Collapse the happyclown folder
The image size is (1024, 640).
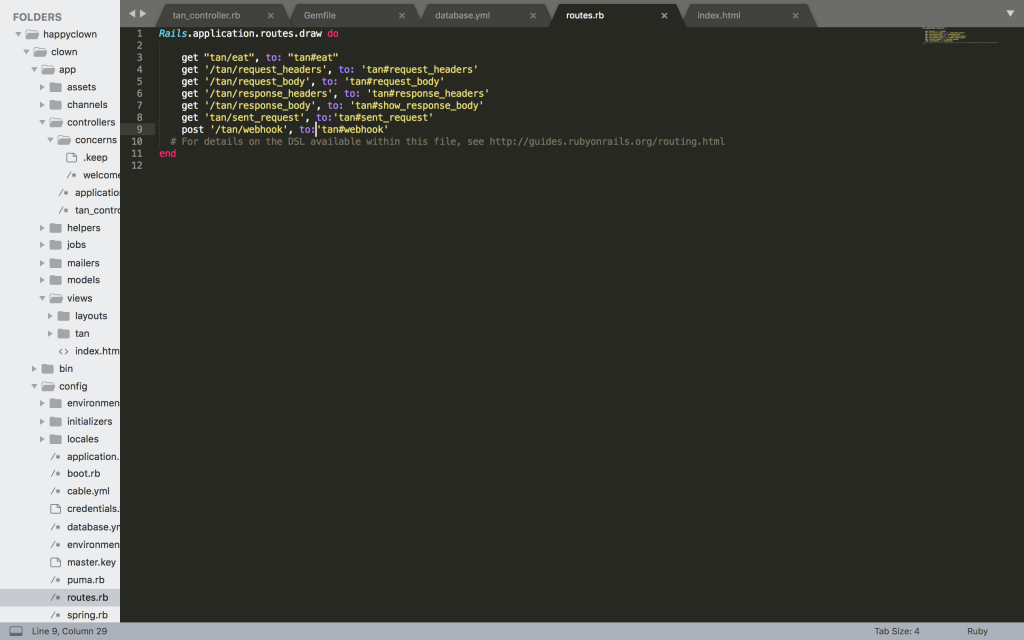(x=18, y=34)
